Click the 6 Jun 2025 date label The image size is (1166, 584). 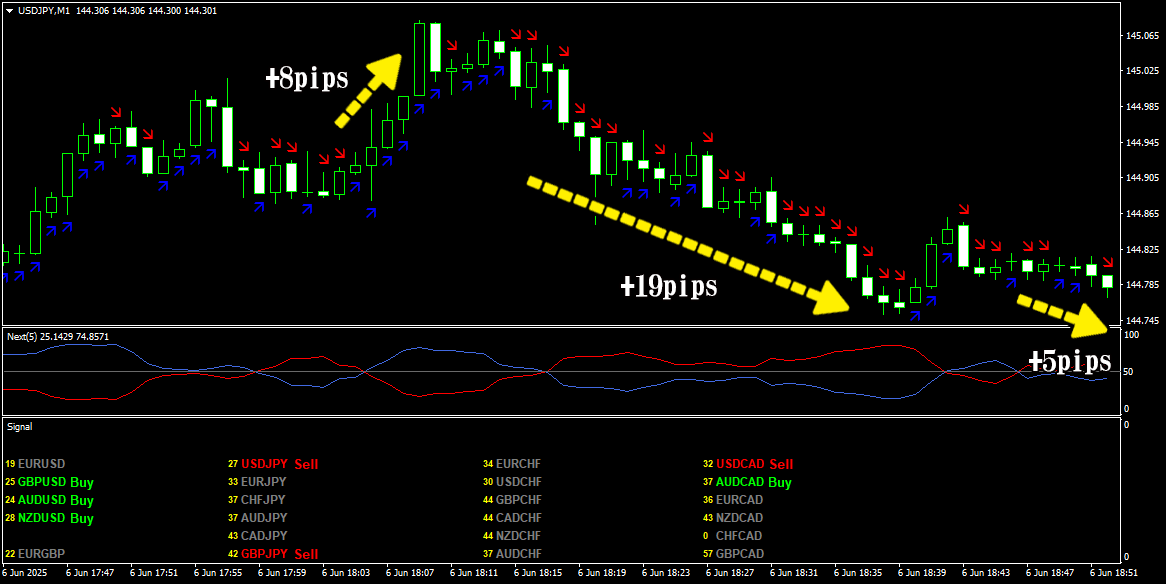23,574
